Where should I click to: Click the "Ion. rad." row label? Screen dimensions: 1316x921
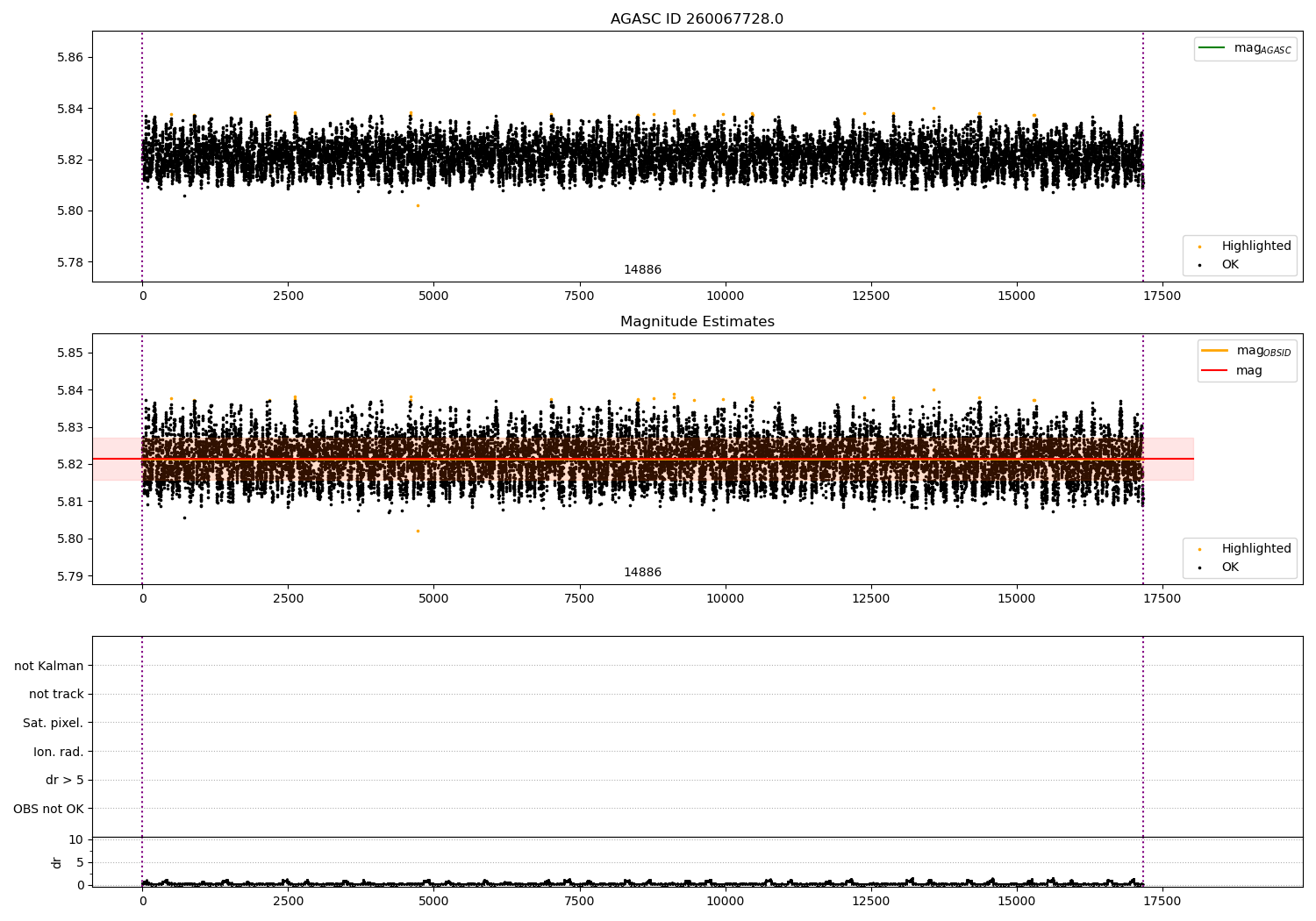59,752
